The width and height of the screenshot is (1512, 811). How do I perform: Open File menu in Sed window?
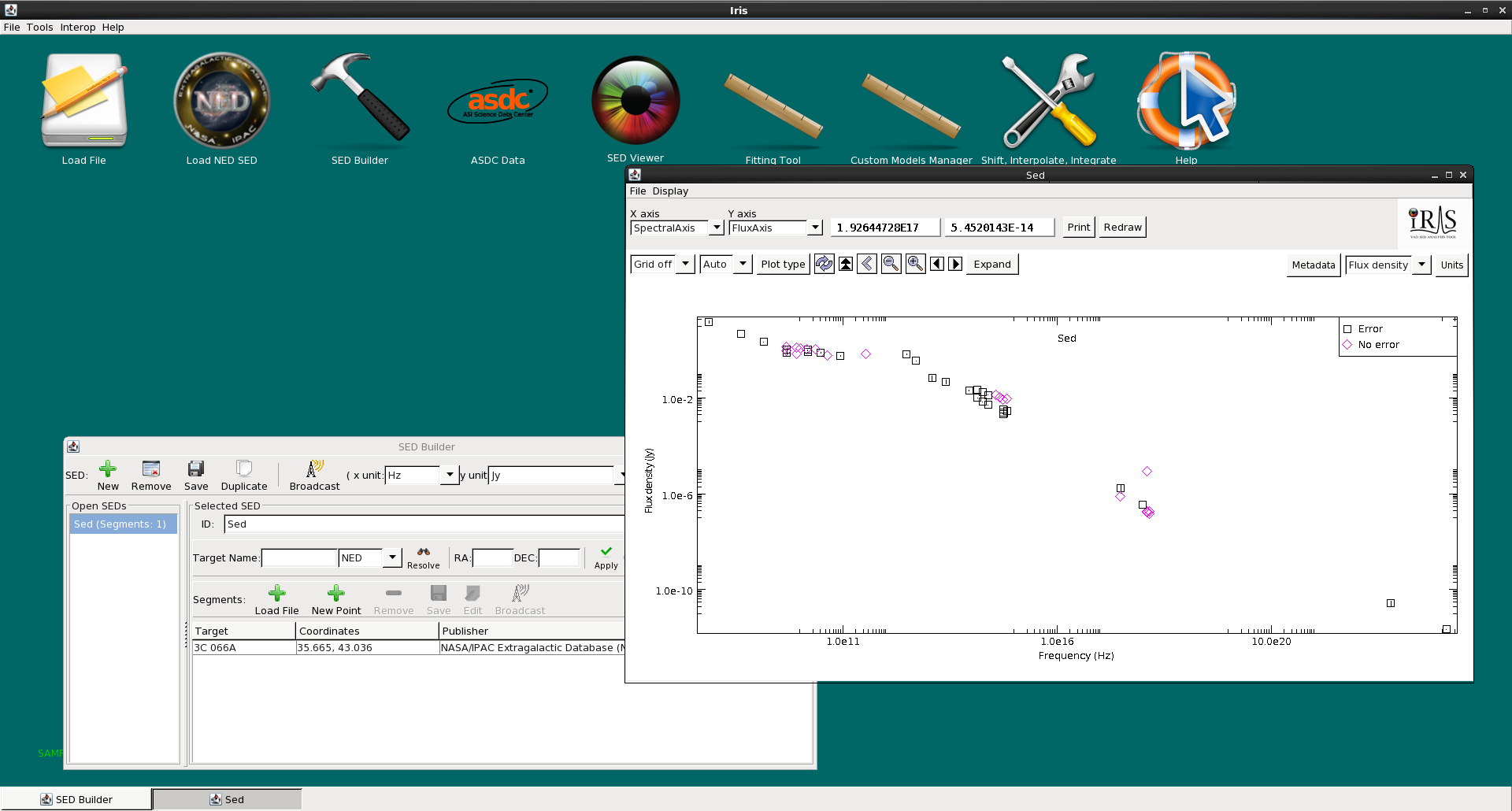coord(638,191)
